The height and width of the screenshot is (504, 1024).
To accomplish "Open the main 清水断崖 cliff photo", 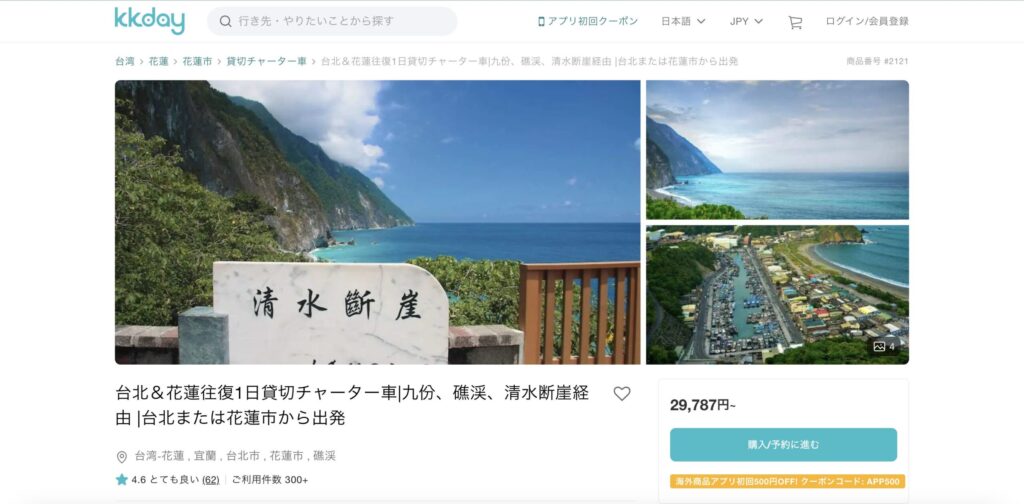I will pos(377,222).
